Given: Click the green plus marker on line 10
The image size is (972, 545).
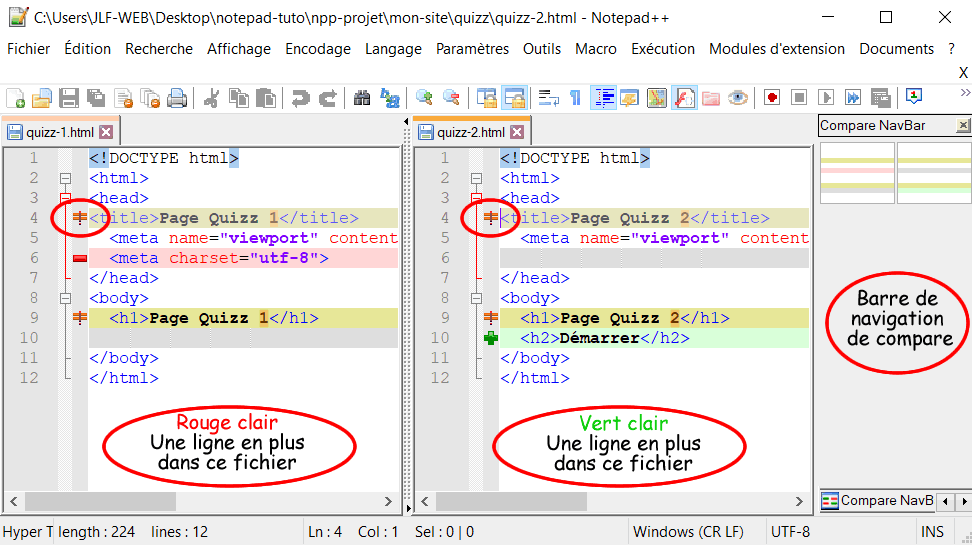Looking at the screenshot, I should [491, 338].
